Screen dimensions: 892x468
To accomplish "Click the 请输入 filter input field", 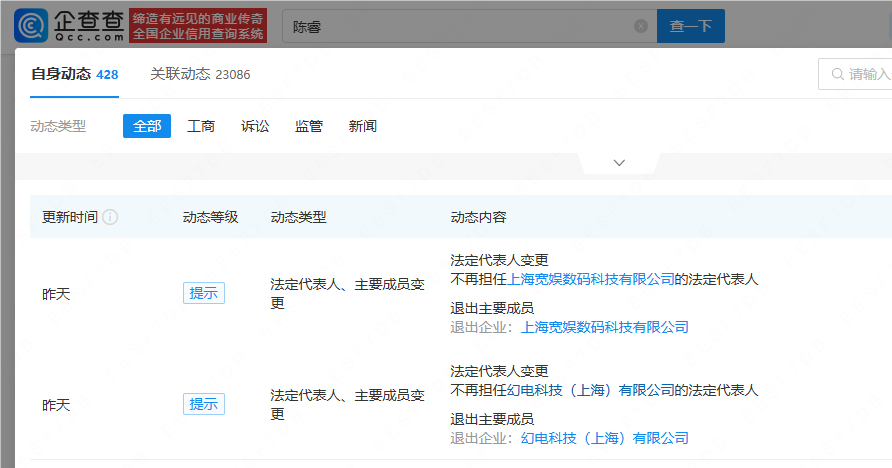I will (x=855, y=74).
